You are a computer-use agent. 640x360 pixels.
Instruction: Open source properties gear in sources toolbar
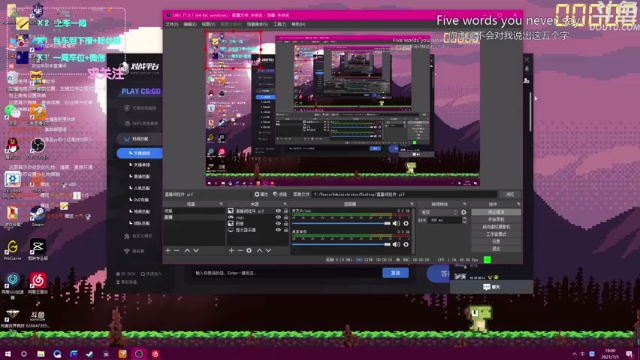[249, 250]
